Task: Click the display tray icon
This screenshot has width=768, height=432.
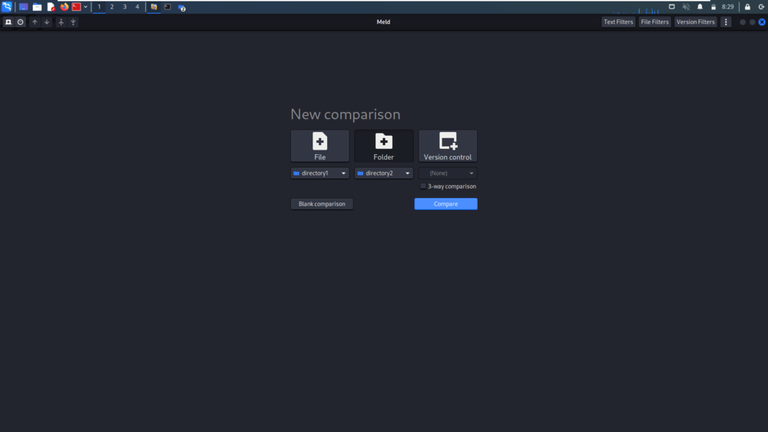Action: pyautogui.click(x=672, y=7)
